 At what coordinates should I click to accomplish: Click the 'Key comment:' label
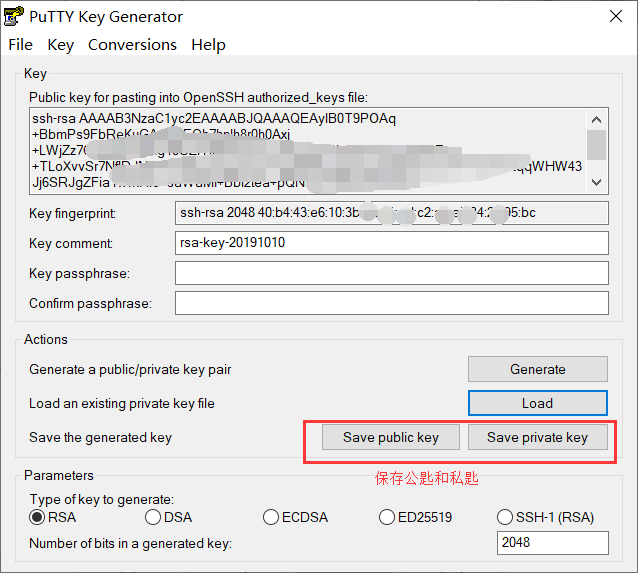click(71, 243)
